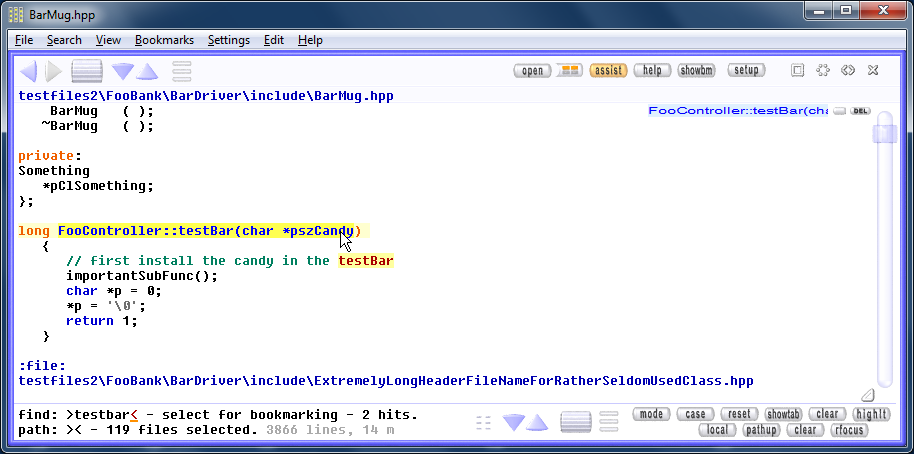914x454 pixels.
Task: Open the Settings menu
Action: click(229, 40)
